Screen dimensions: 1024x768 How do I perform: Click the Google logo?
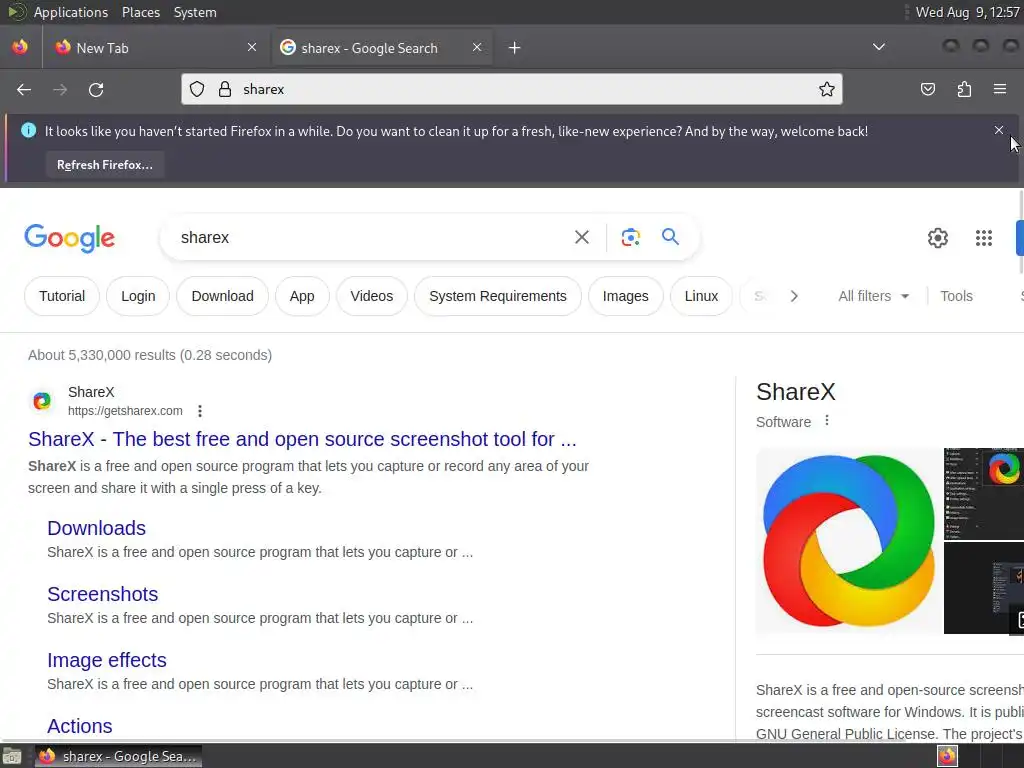point(69,238)
